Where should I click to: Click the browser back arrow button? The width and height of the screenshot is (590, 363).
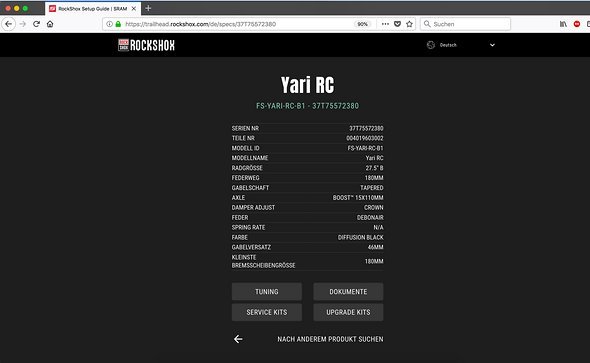(9, 24)
